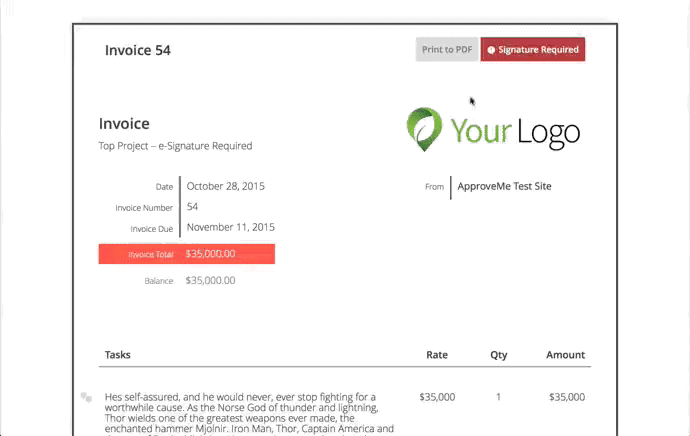Click the Tasks column header
Screen dimensions: 690x436
tap(117, 355)
